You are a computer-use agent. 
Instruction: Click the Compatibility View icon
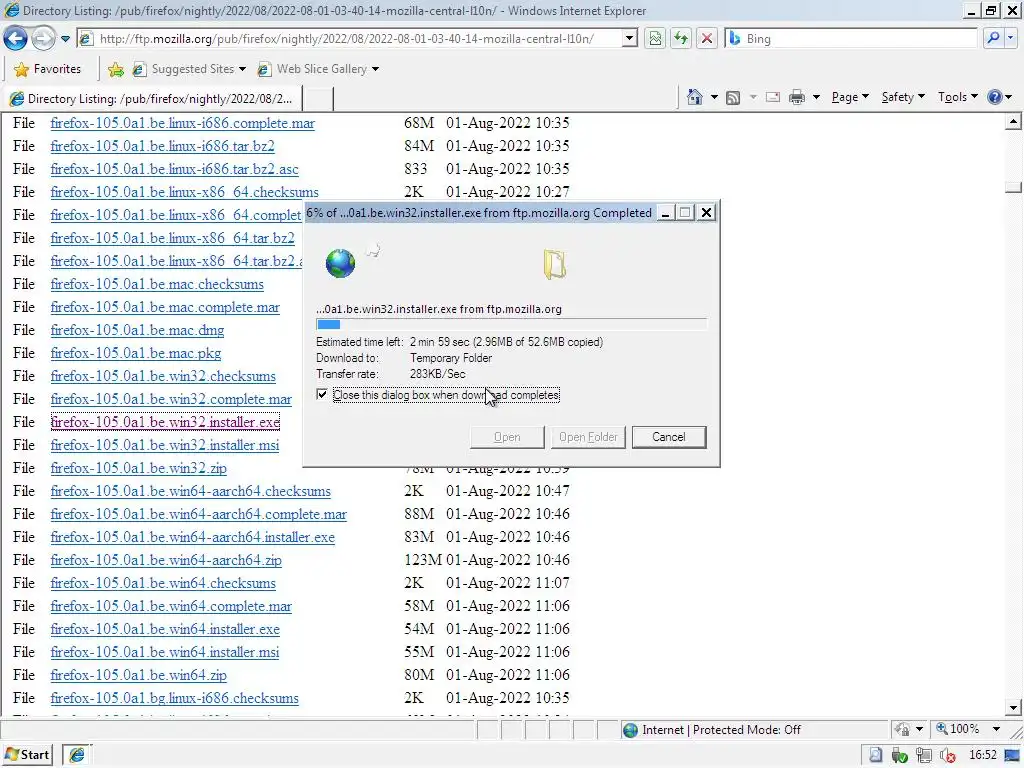point(655,39)
